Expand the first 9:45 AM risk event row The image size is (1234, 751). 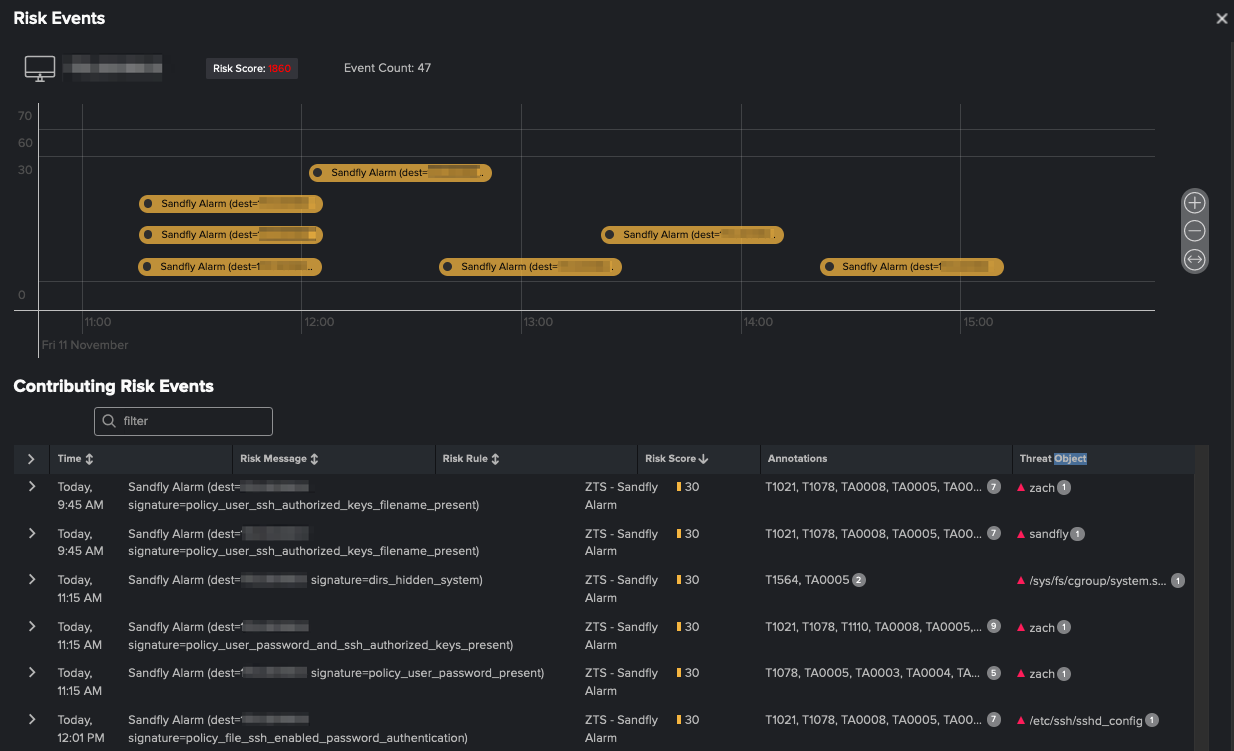pyautogui.click(x=31, y=487)
